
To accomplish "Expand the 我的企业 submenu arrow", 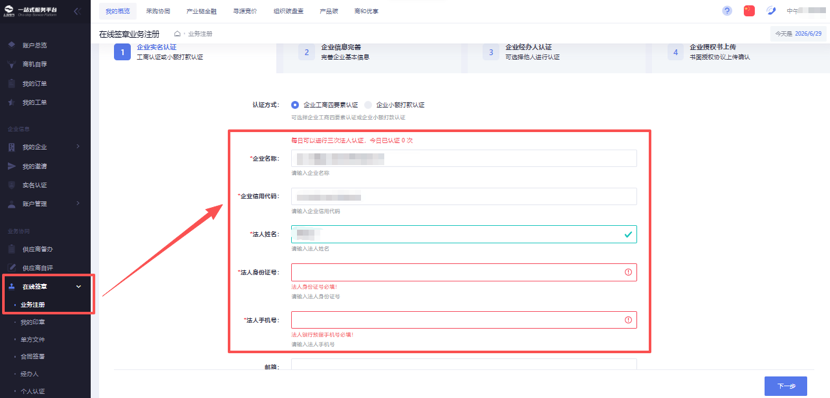I will tap(78, 147).
